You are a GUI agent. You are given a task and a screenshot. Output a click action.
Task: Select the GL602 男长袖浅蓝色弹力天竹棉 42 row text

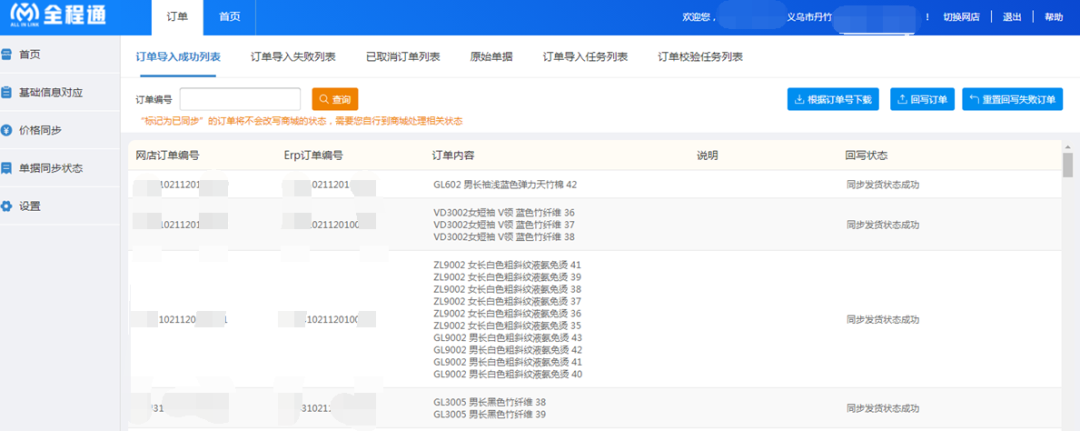[x=505, y=185]
